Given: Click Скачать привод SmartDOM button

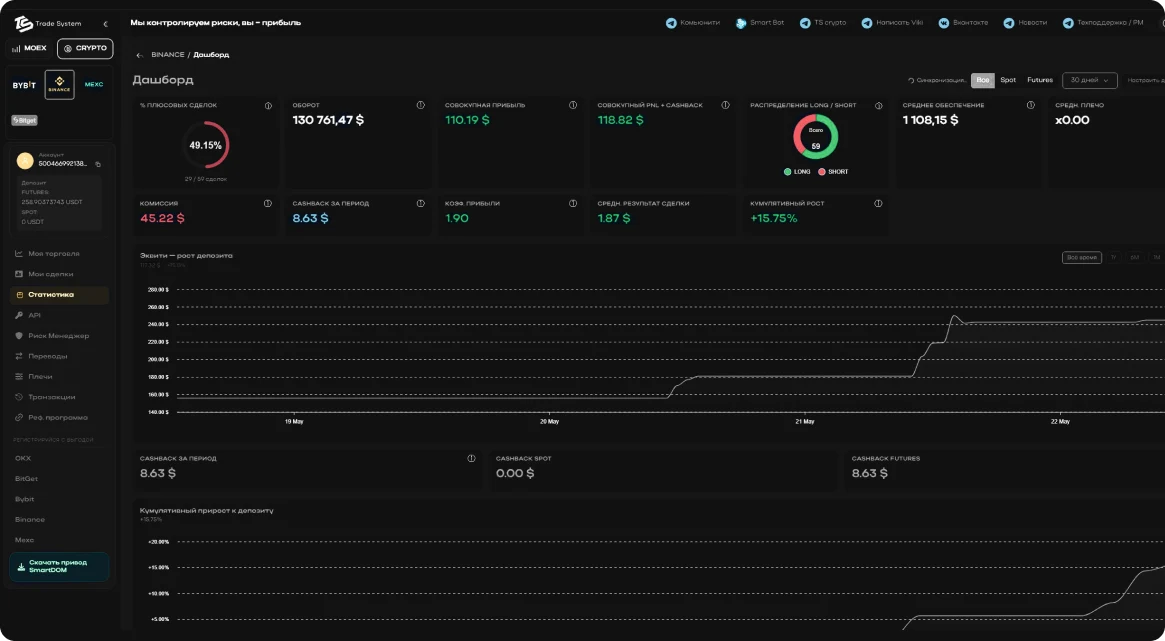Looking at the screenshot, I should point(59,567).
